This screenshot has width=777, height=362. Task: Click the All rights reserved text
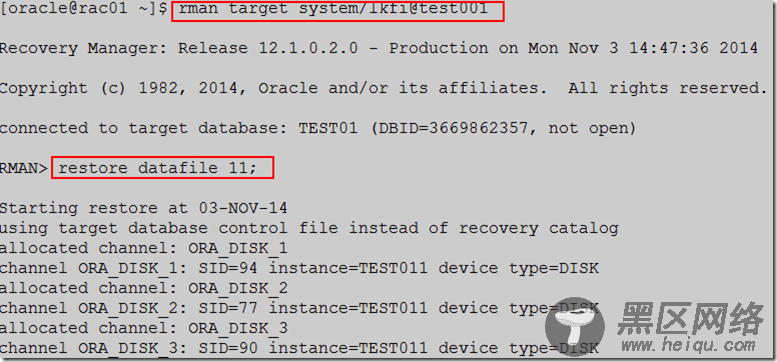[667, 88]
